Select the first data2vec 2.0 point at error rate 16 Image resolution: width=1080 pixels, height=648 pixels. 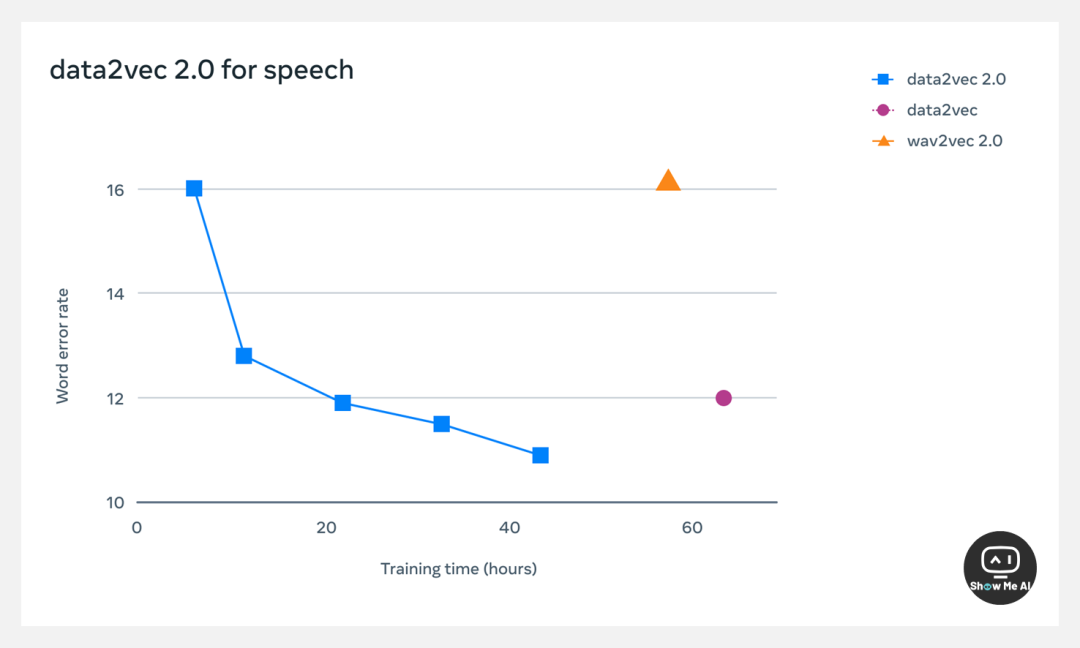click(x=194, y=188)
